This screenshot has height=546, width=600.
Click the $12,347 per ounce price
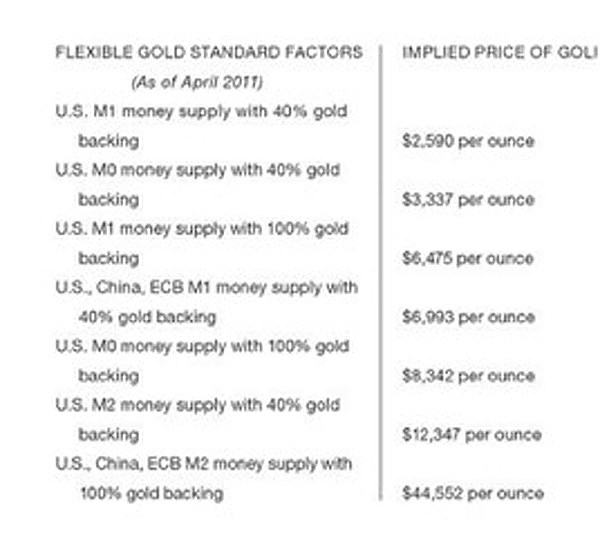(x=471, y=435)
